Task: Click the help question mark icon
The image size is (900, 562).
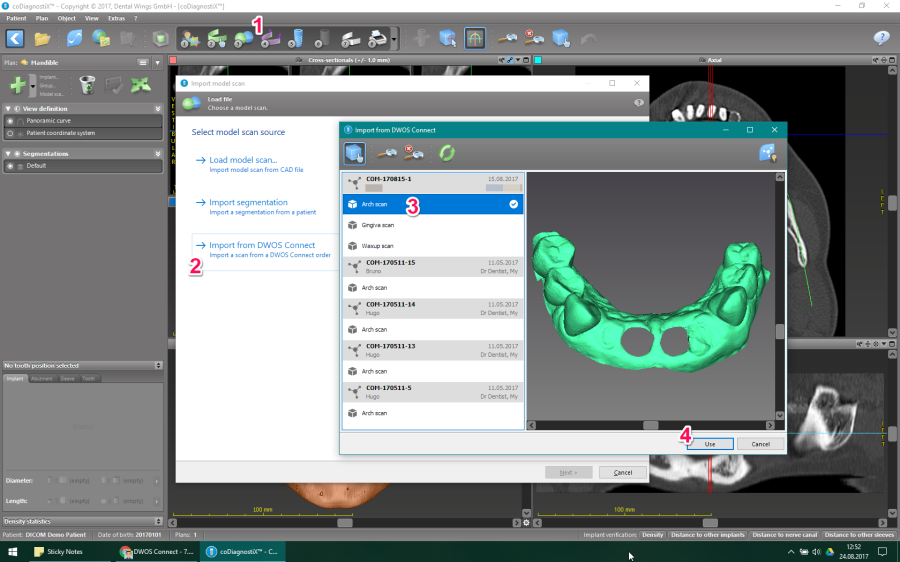Action: point(881,39)
